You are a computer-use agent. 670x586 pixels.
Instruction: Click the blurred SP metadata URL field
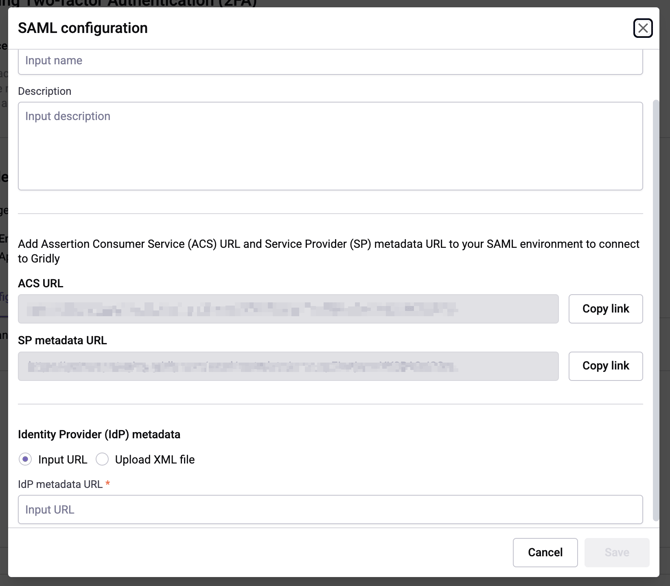coord(288,366)
